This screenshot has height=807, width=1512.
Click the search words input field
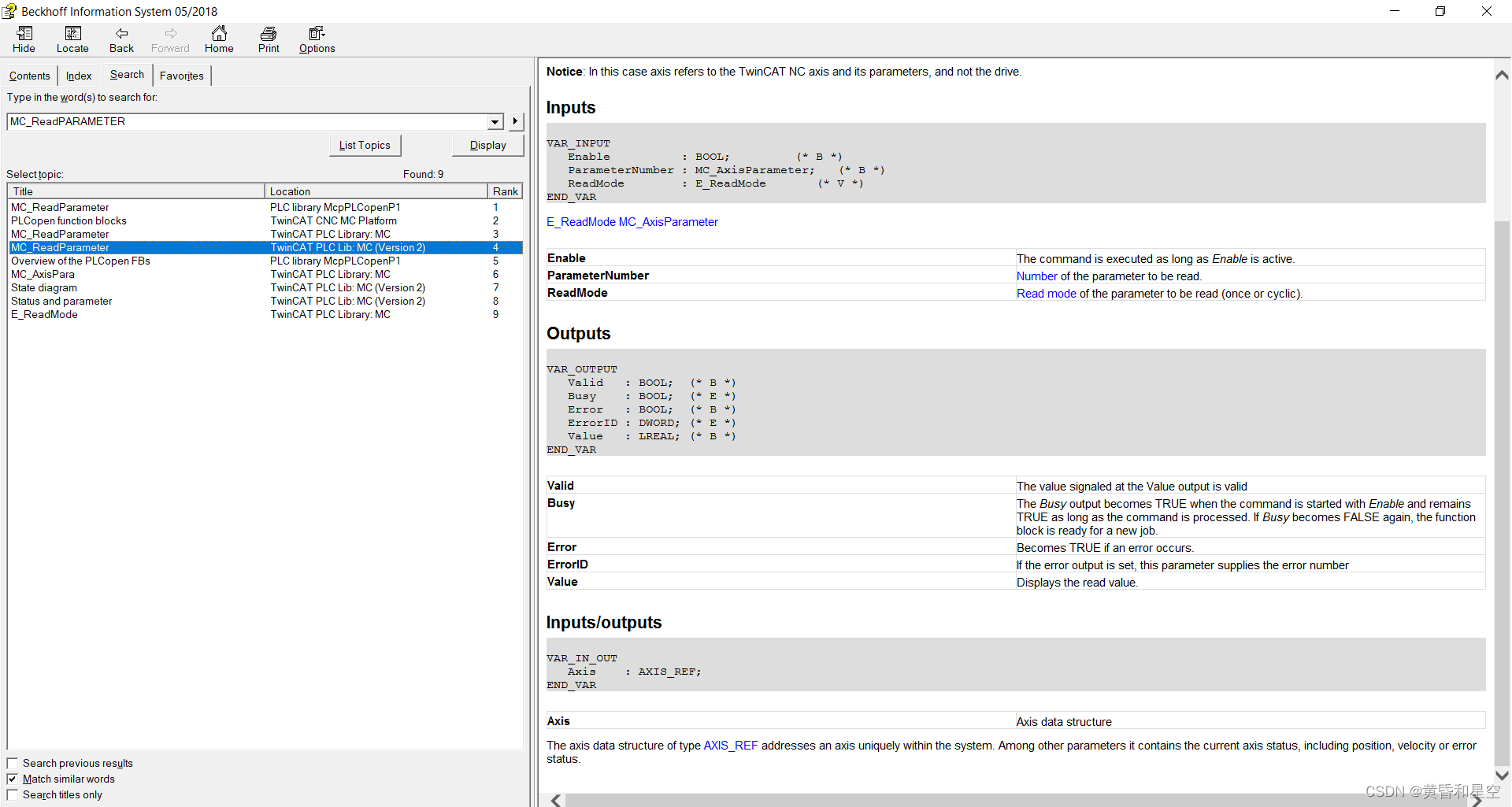247,121
